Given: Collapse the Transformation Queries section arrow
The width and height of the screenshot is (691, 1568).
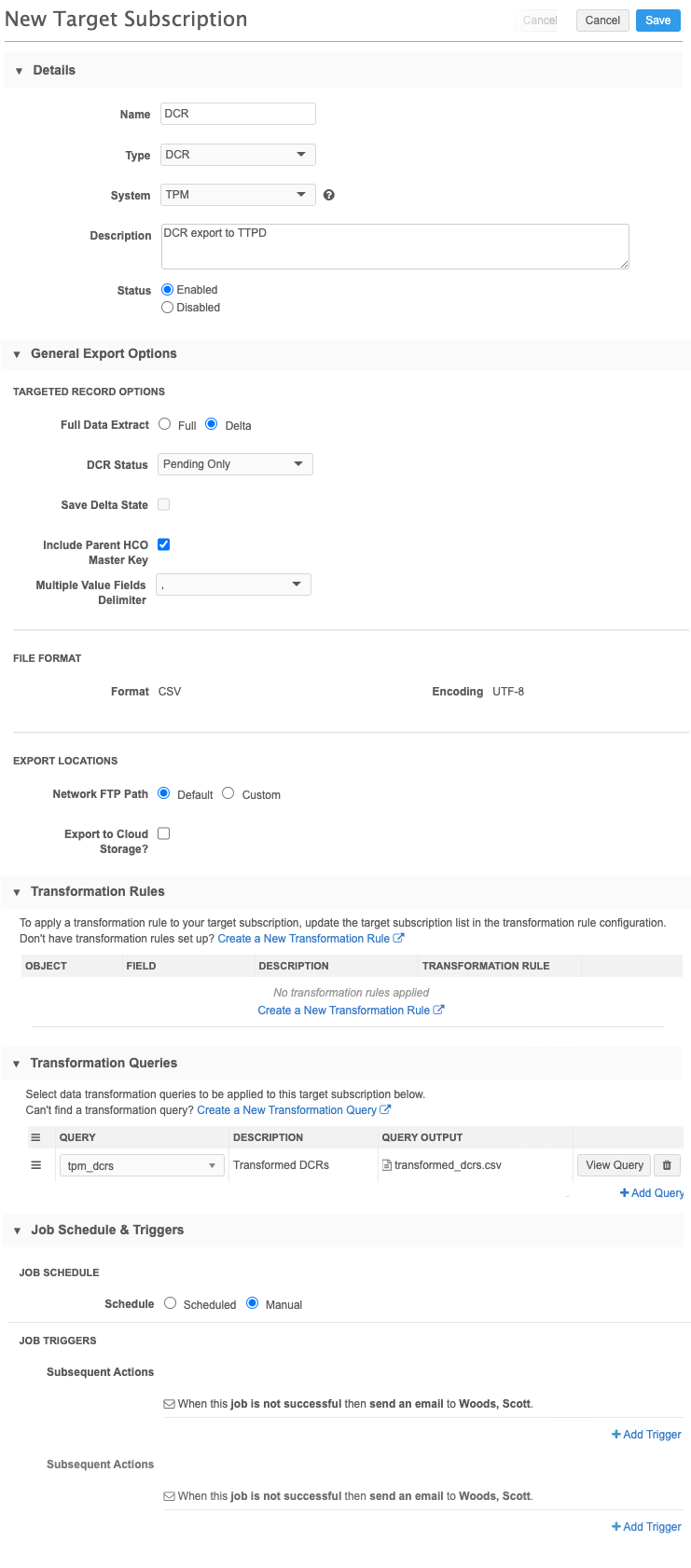Looking at the screenshot, I should [x=17, y=1064].
